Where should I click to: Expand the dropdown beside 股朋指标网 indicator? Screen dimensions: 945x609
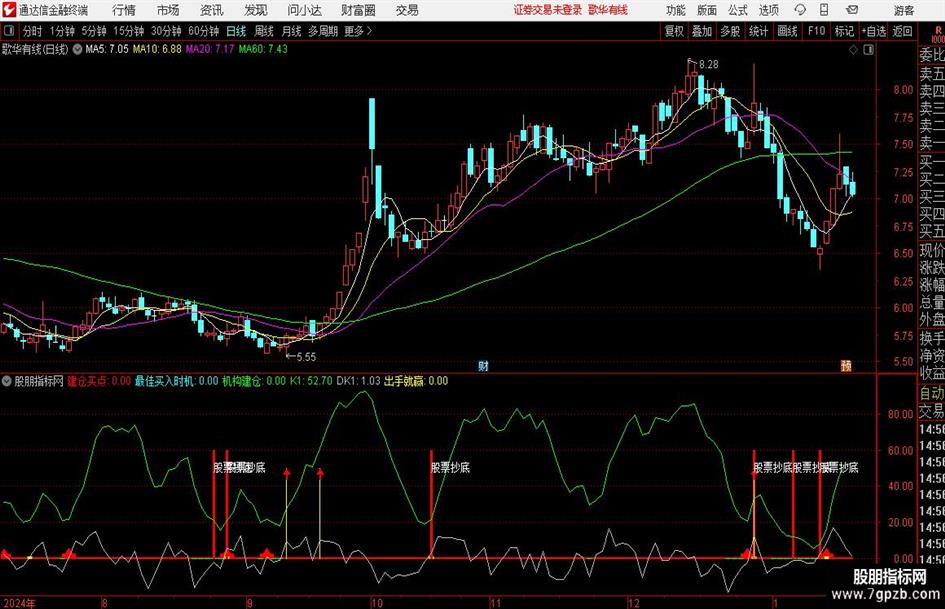tap(7, 381)
